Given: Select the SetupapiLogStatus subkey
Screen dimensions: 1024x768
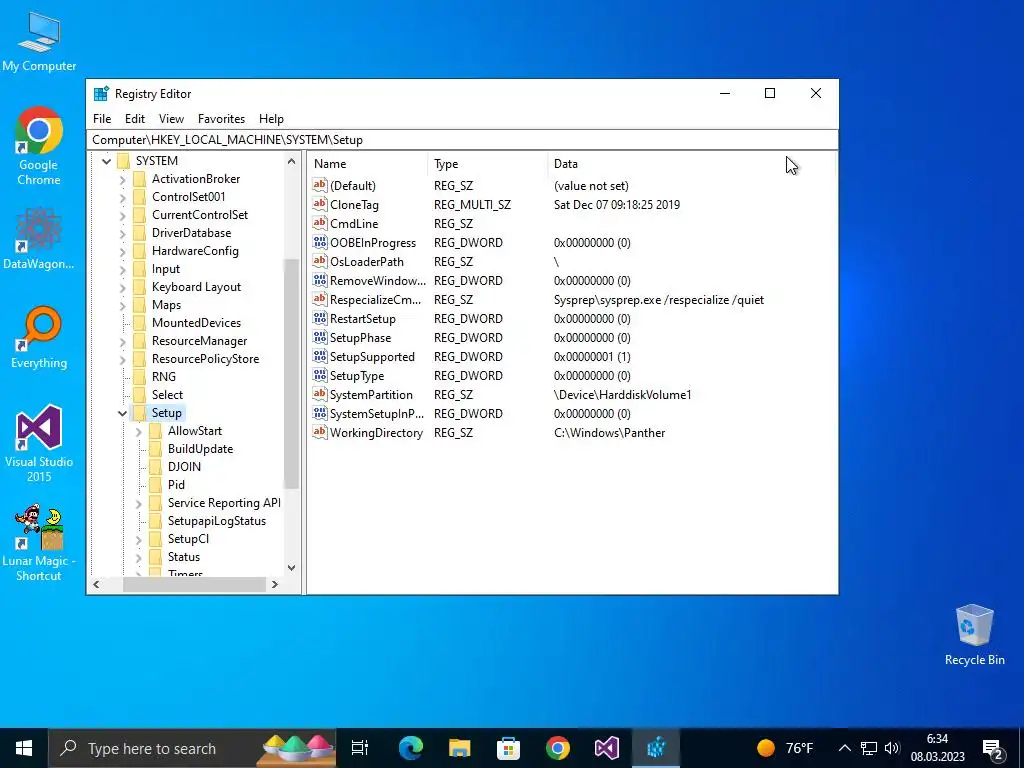Looking at the screenshot, I should [x=217, y=520].
